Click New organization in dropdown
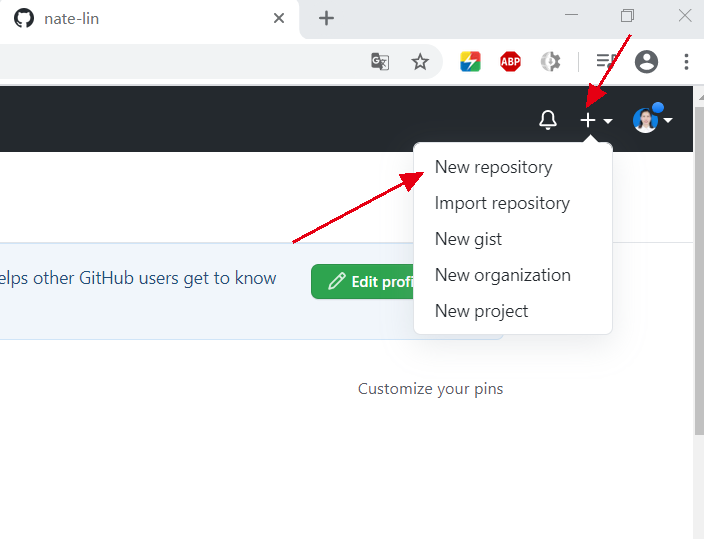 502,275
